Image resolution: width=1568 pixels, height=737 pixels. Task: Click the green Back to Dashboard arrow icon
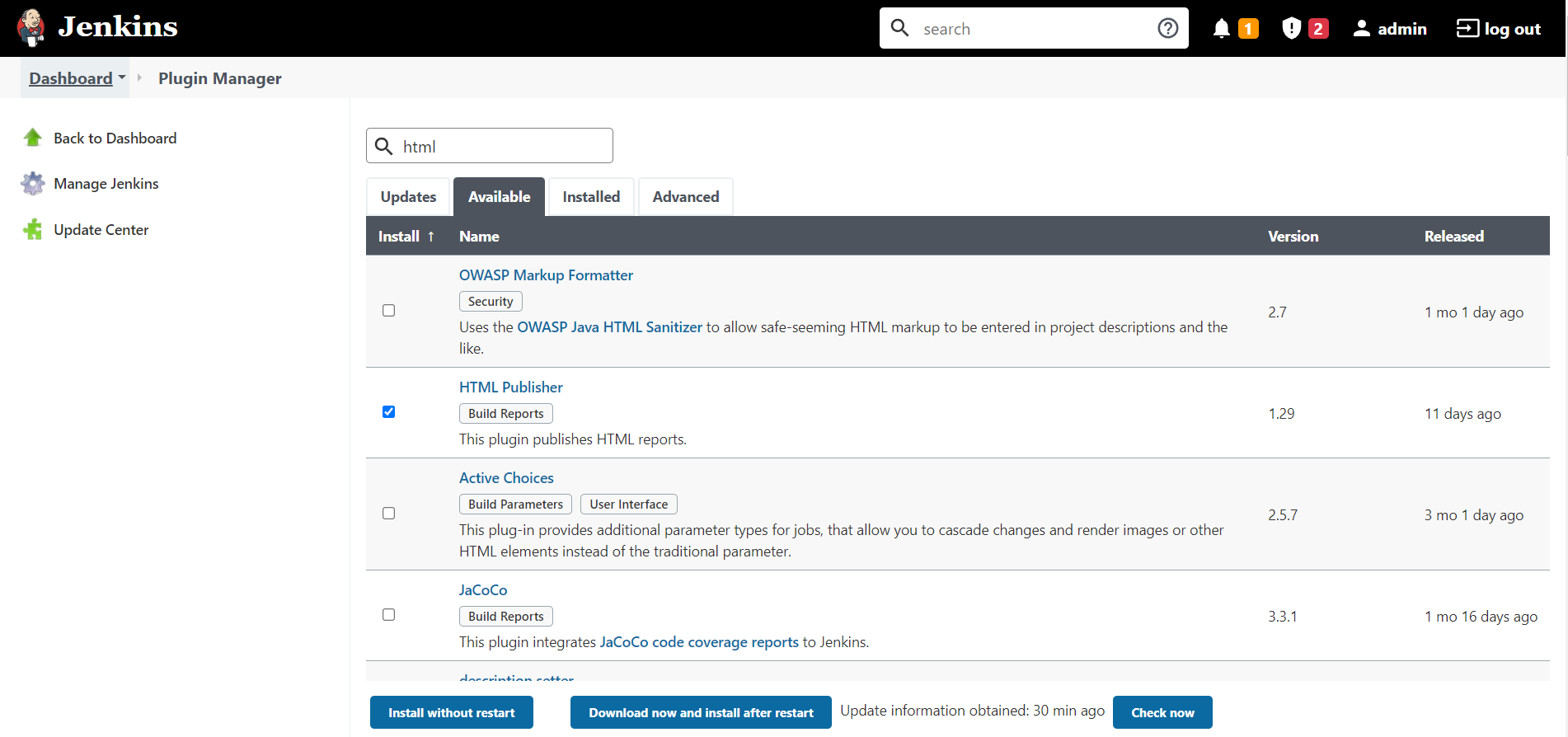coord(33,138)
